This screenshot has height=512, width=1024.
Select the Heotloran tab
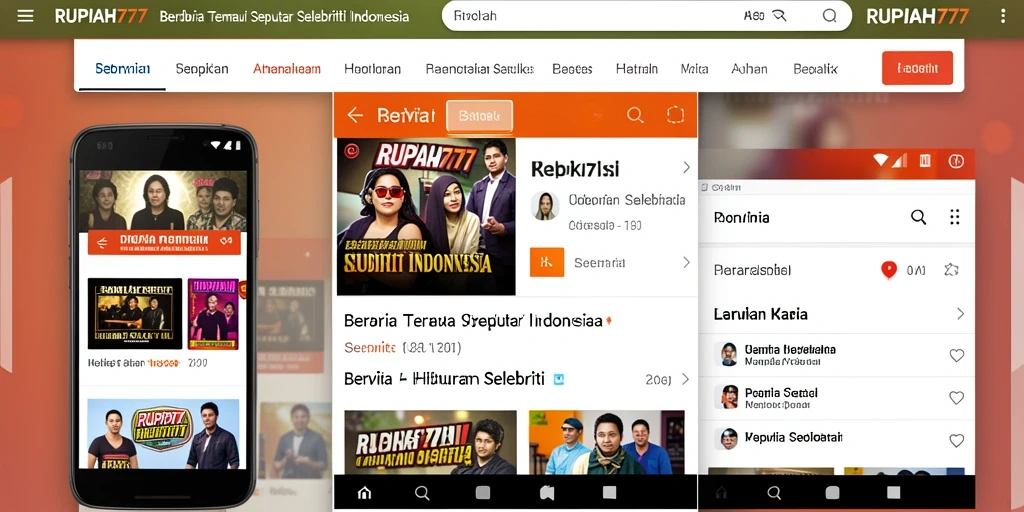372,69
